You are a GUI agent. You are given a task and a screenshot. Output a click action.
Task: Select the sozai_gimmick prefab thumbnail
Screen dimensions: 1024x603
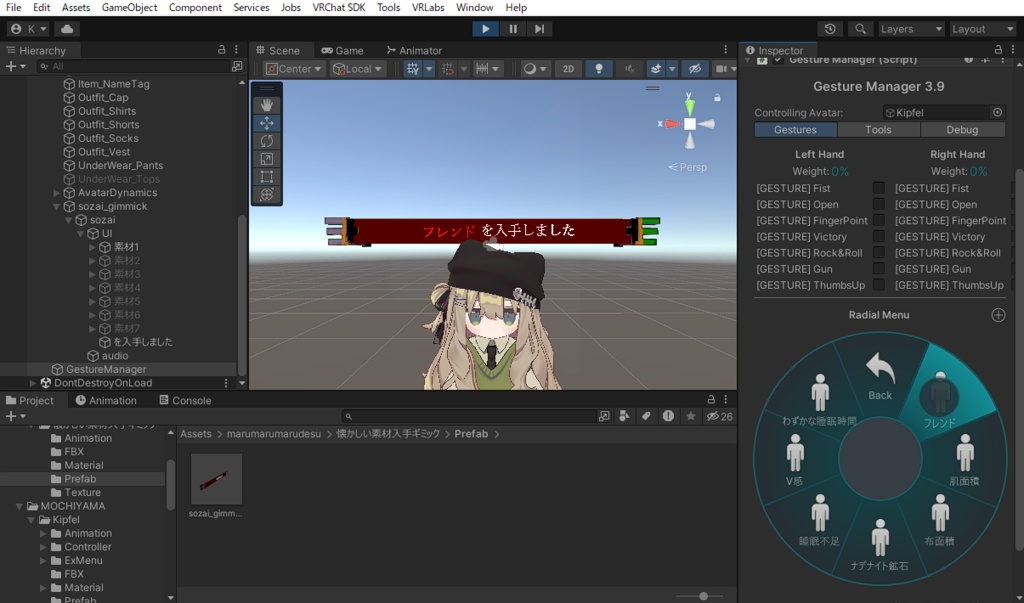(x=216, y=479)
